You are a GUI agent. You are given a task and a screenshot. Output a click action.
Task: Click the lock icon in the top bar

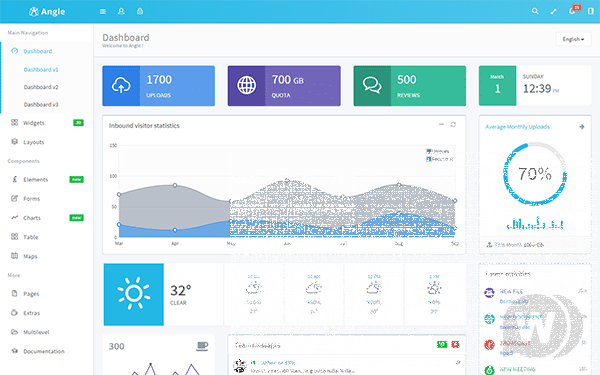[x=140, y=11]
